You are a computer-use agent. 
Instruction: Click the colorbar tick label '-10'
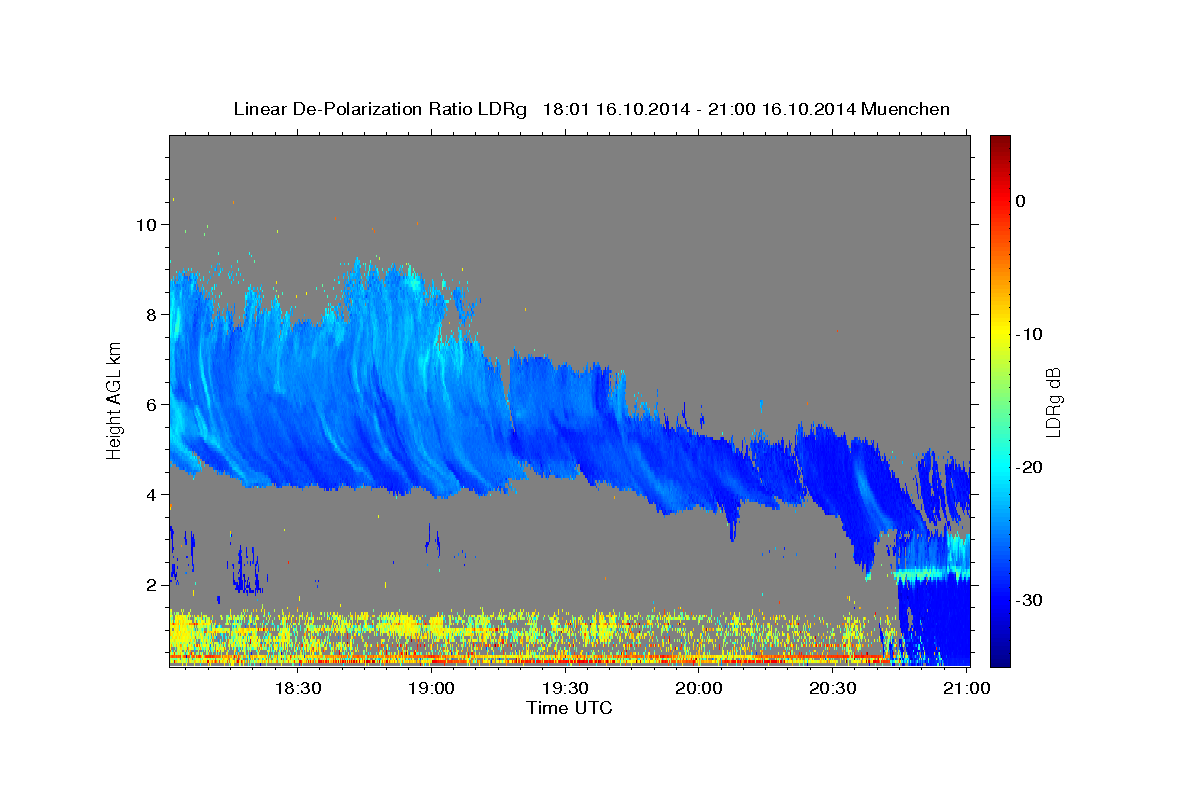[1029, 334]
